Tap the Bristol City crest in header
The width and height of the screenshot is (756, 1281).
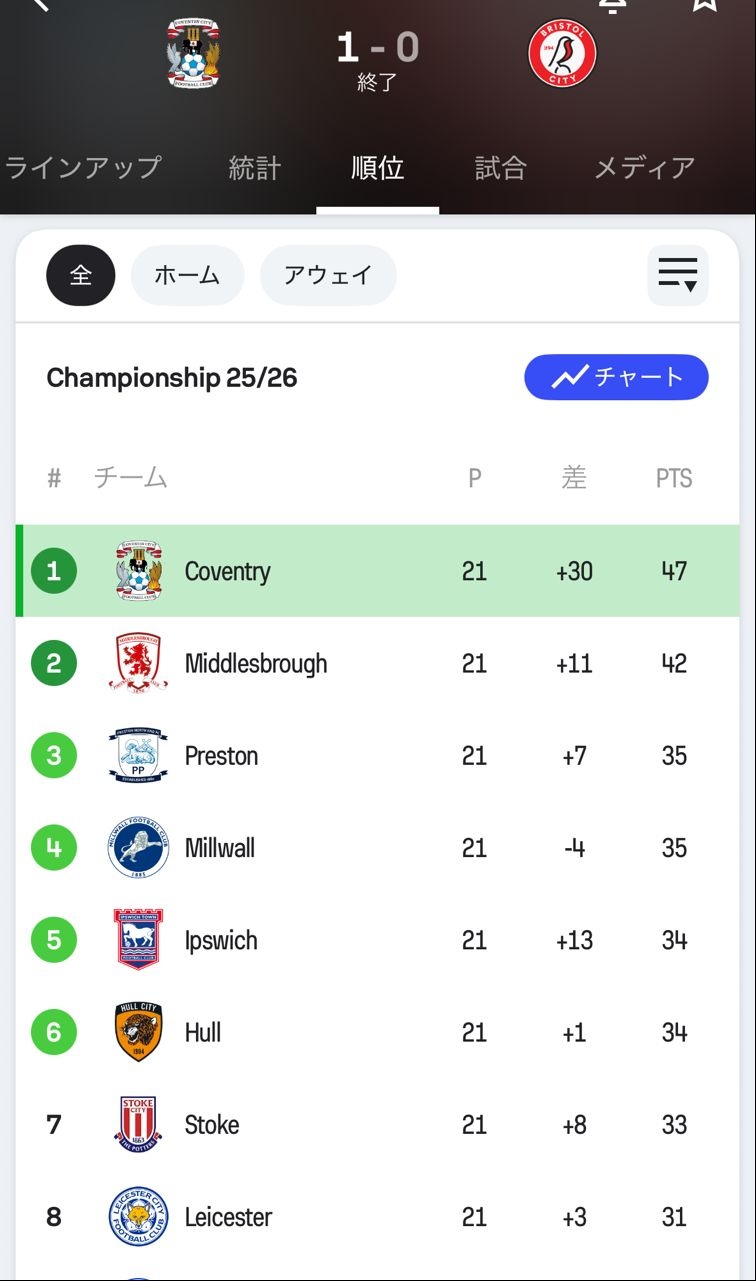(562, 54)
